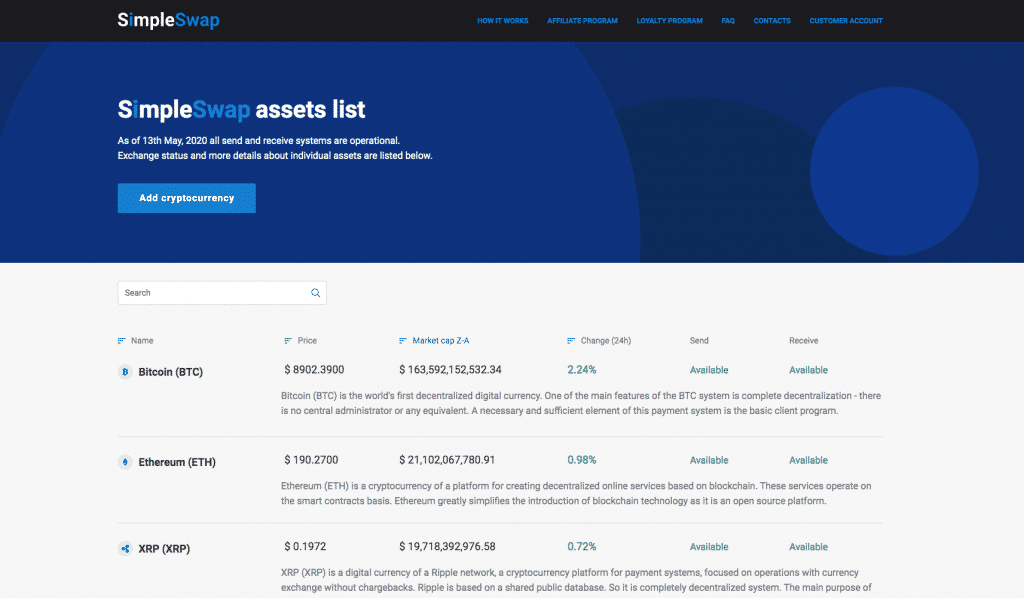
Task: Open the XRP (XRP) asset name
Action: click(x=164, y=549)
